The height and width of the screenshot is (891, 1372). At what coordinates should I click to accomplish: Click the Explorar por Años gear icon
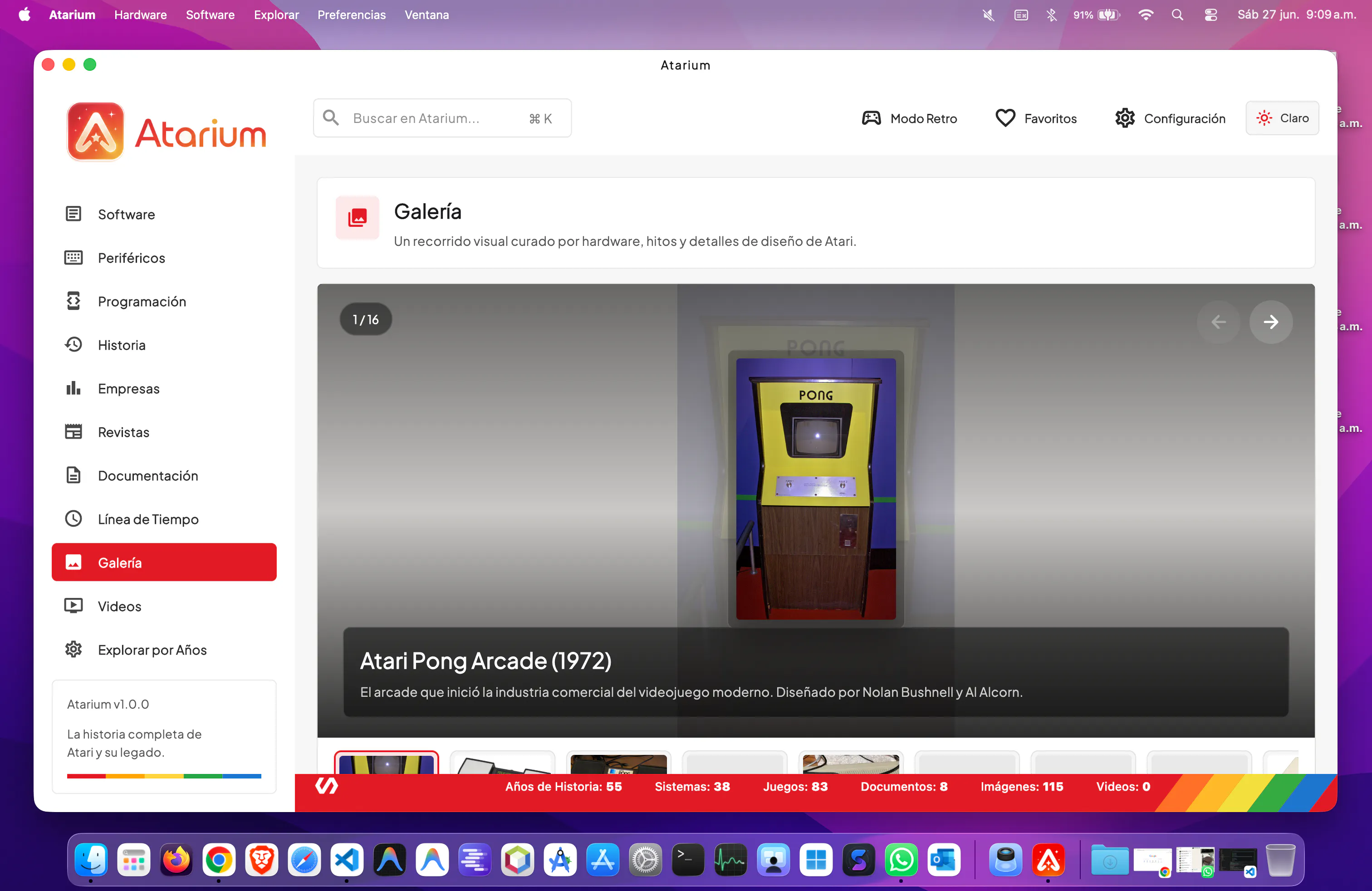click(73, 650)
